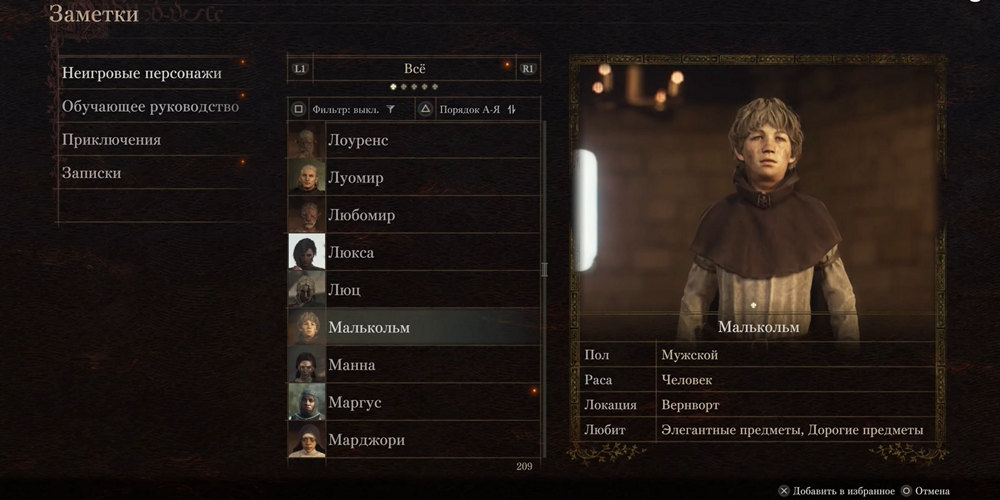Select Маргус in the character list

click(x=414, y=402)
